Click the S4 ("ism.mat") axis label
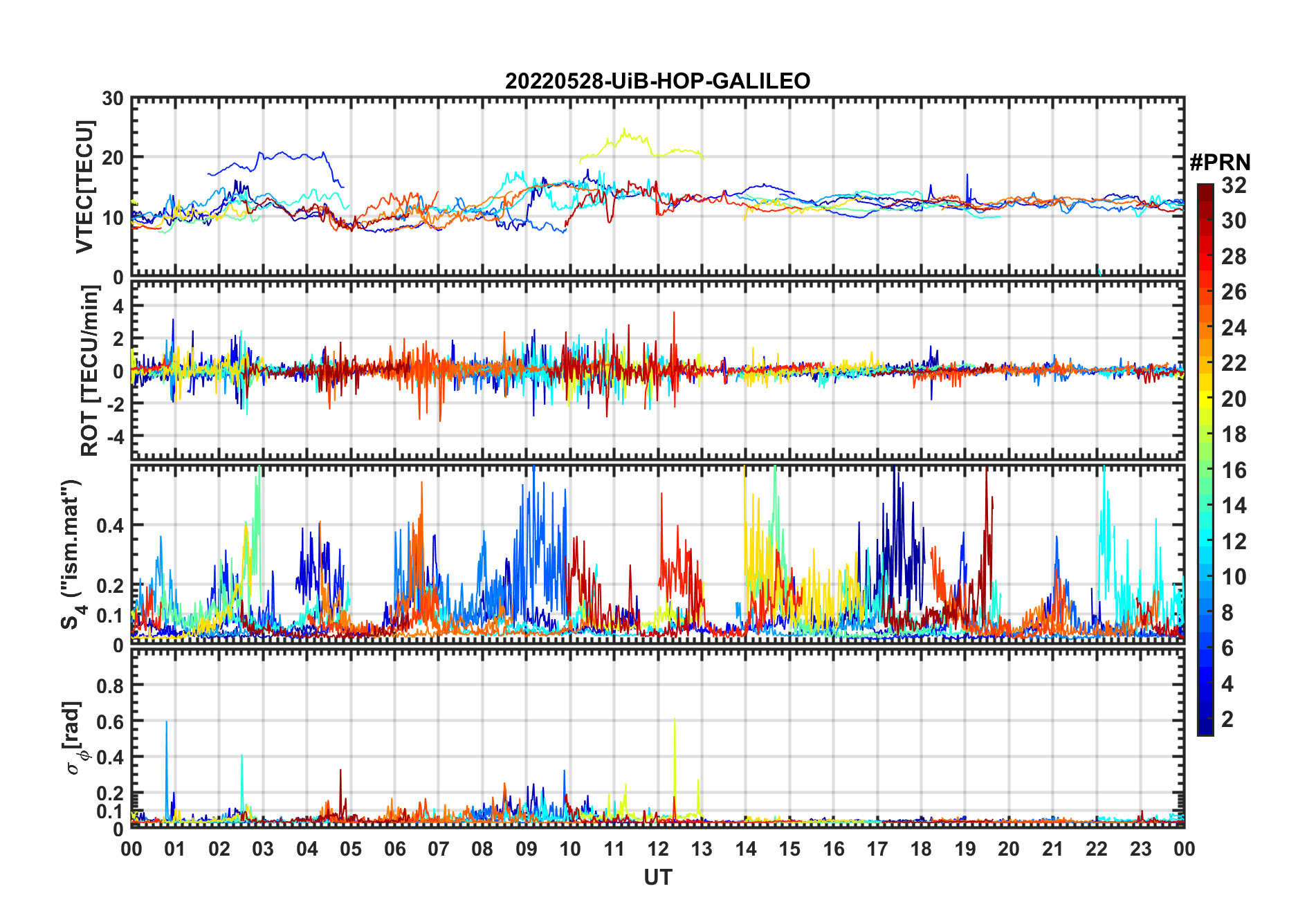The width and height of the screenshot is (1316, 920). click(72, 555)
